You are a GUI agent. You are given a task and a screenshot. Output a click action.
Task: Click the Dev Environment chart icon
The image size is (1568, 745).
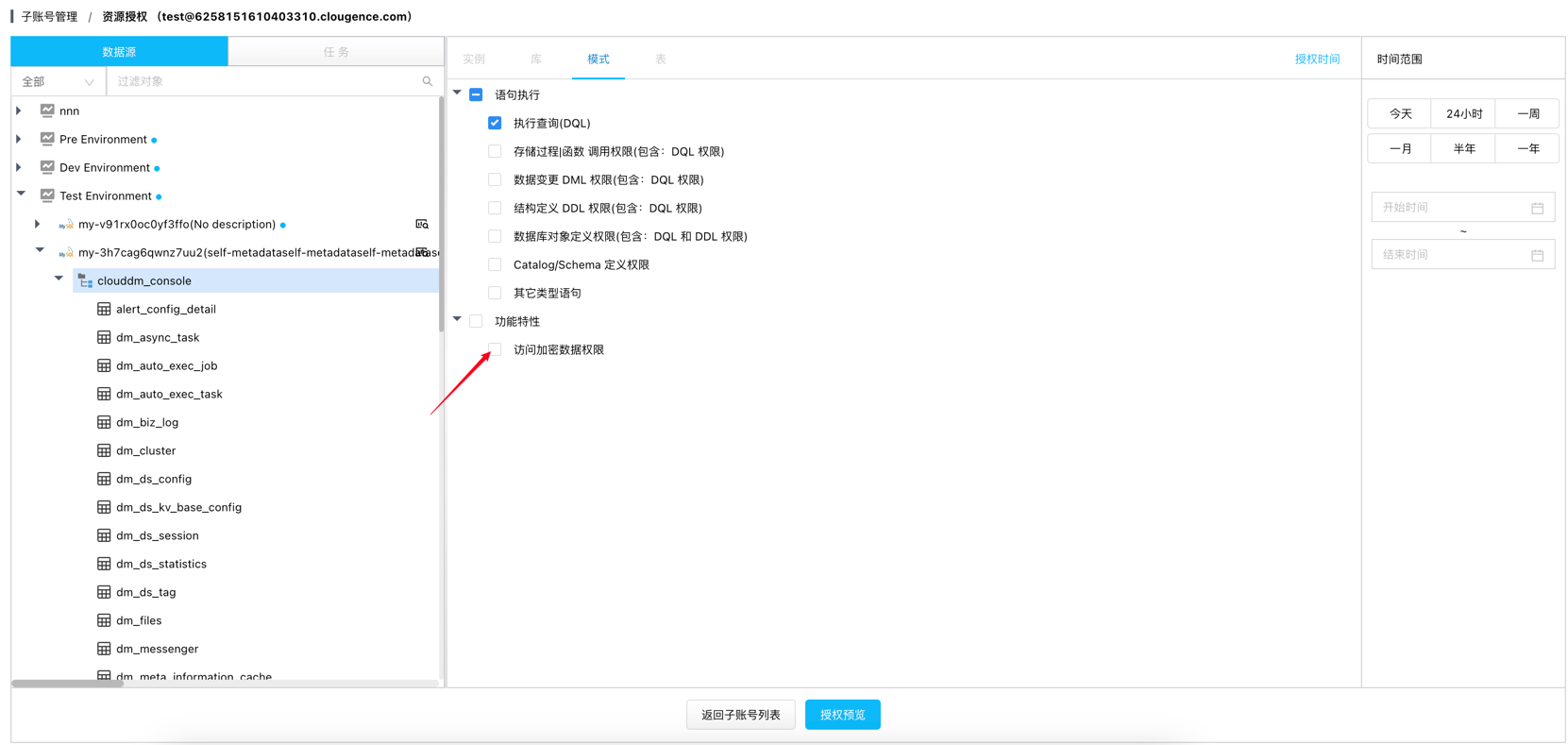(47, 167)
